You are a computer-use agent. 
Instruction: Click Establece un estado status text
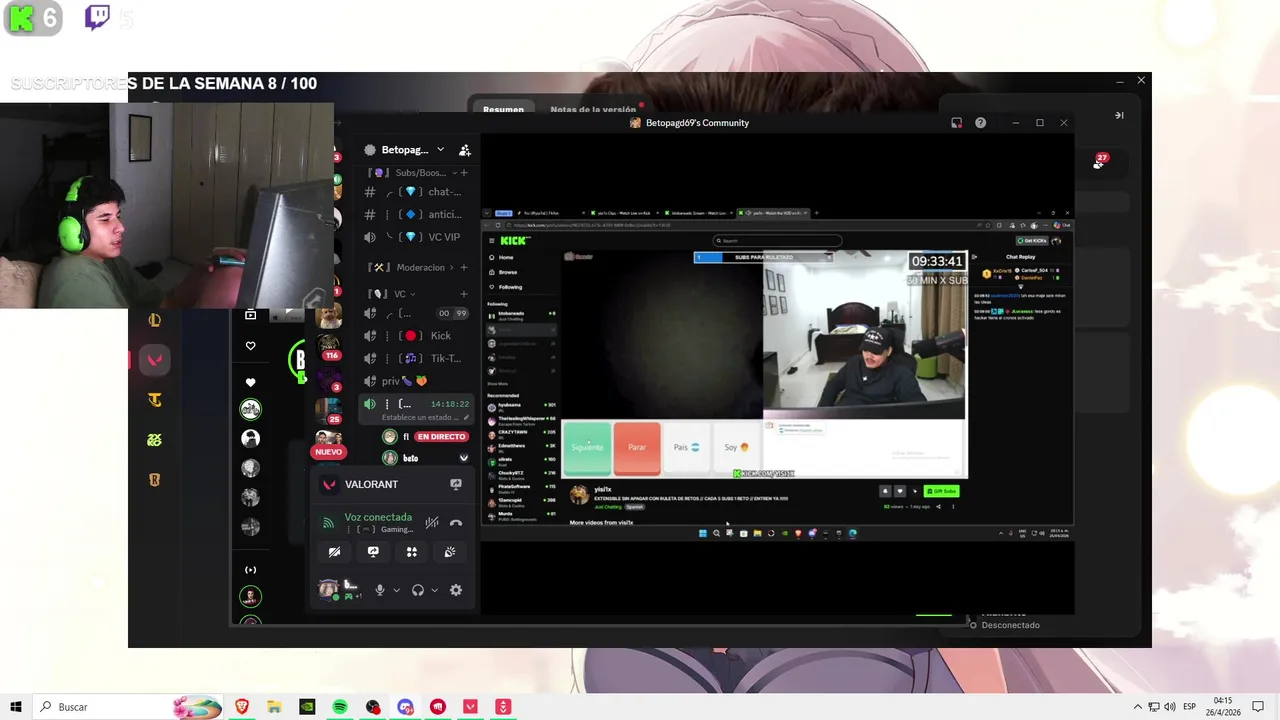pos(419,418)
